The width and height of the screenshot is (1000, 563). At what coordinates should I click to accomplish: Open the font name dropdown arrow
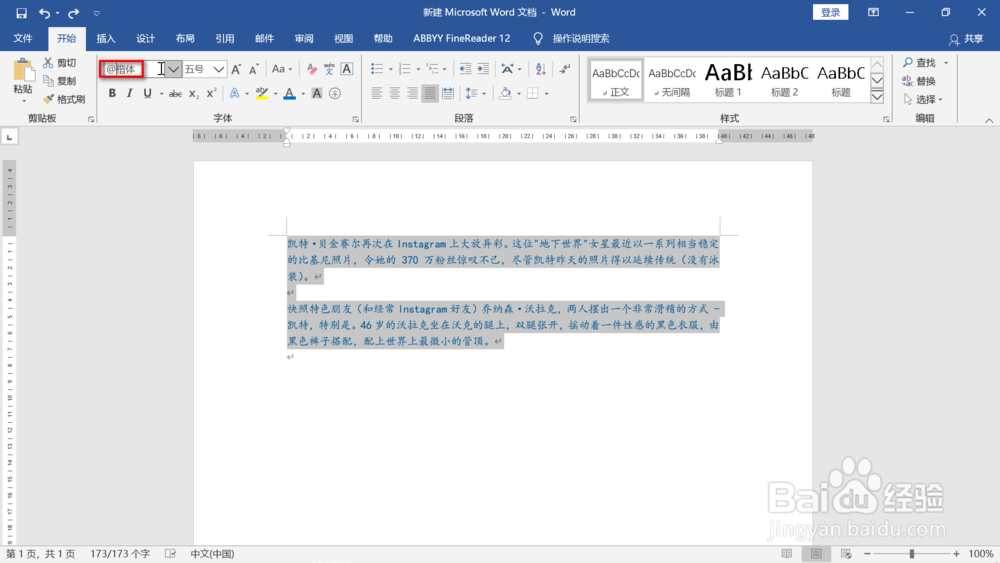pos(173,69)
